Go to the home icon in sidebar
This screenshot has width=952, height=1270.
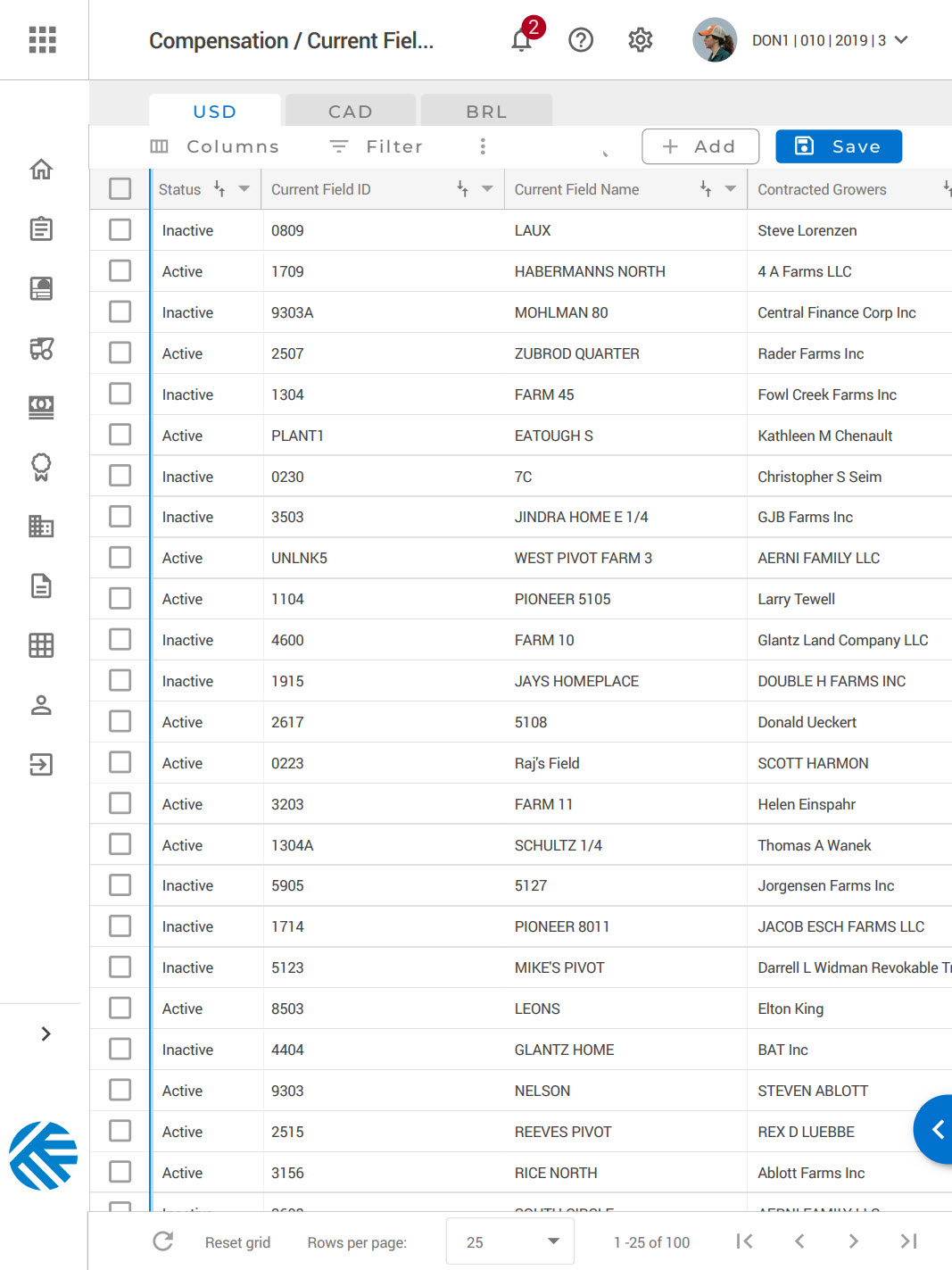(41, 170)
